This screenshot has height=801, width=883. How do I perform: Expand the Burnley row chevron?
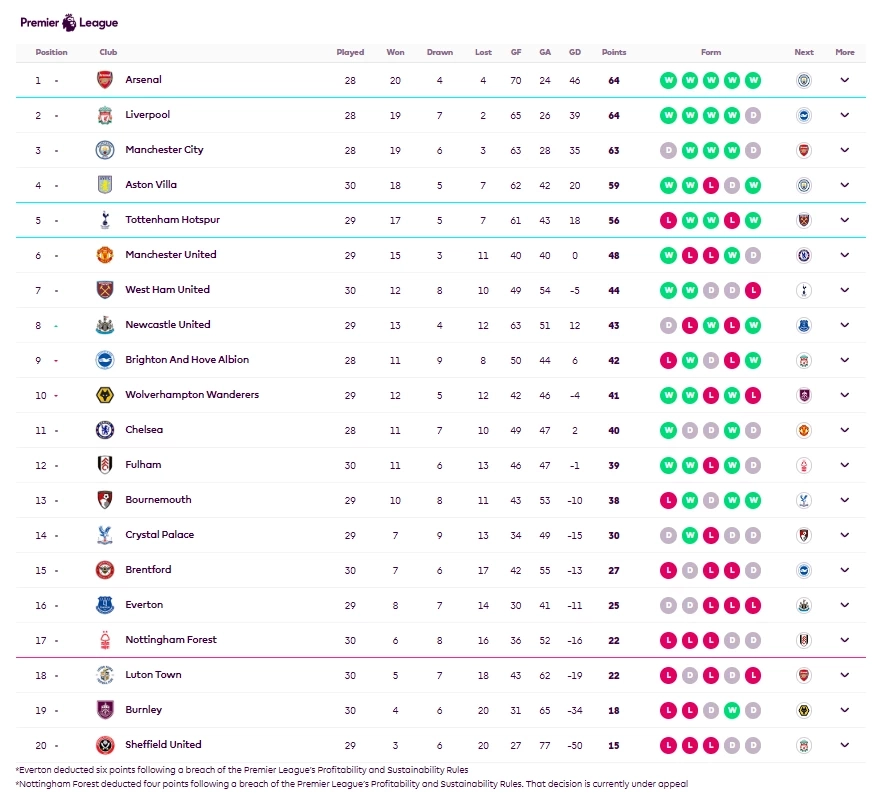click(x=844, y=710)
